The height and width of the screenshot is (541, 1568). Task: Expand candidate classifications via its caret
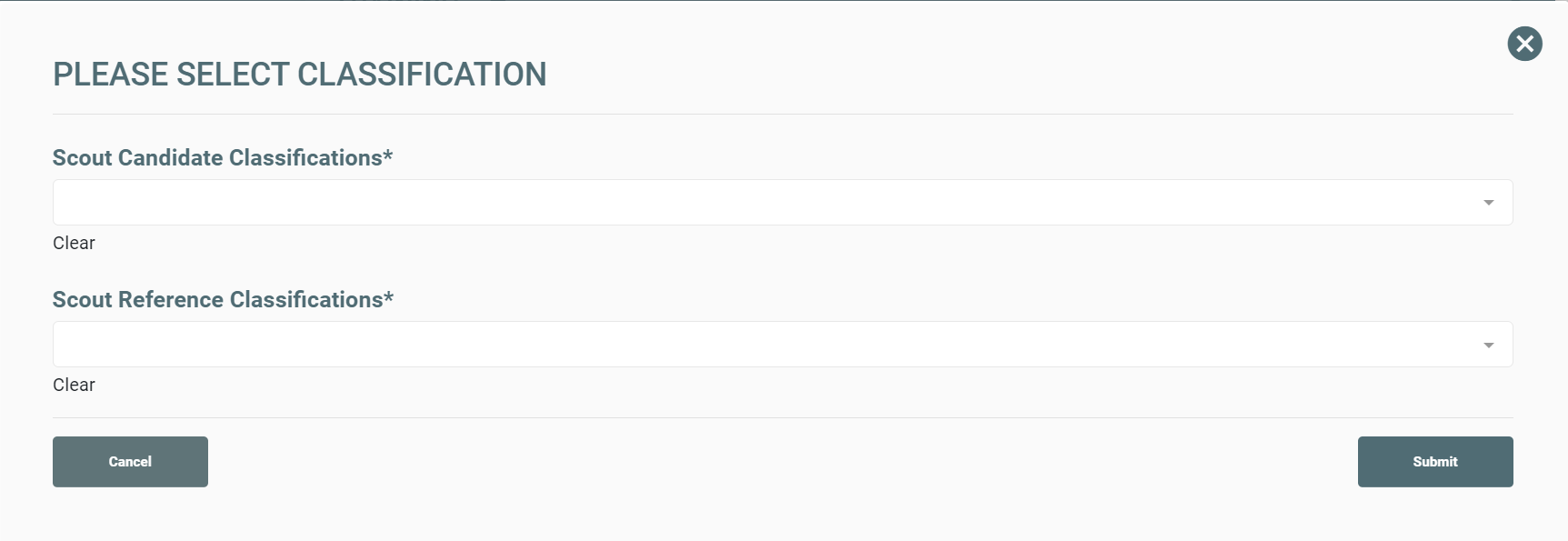tap(1488, 203)
